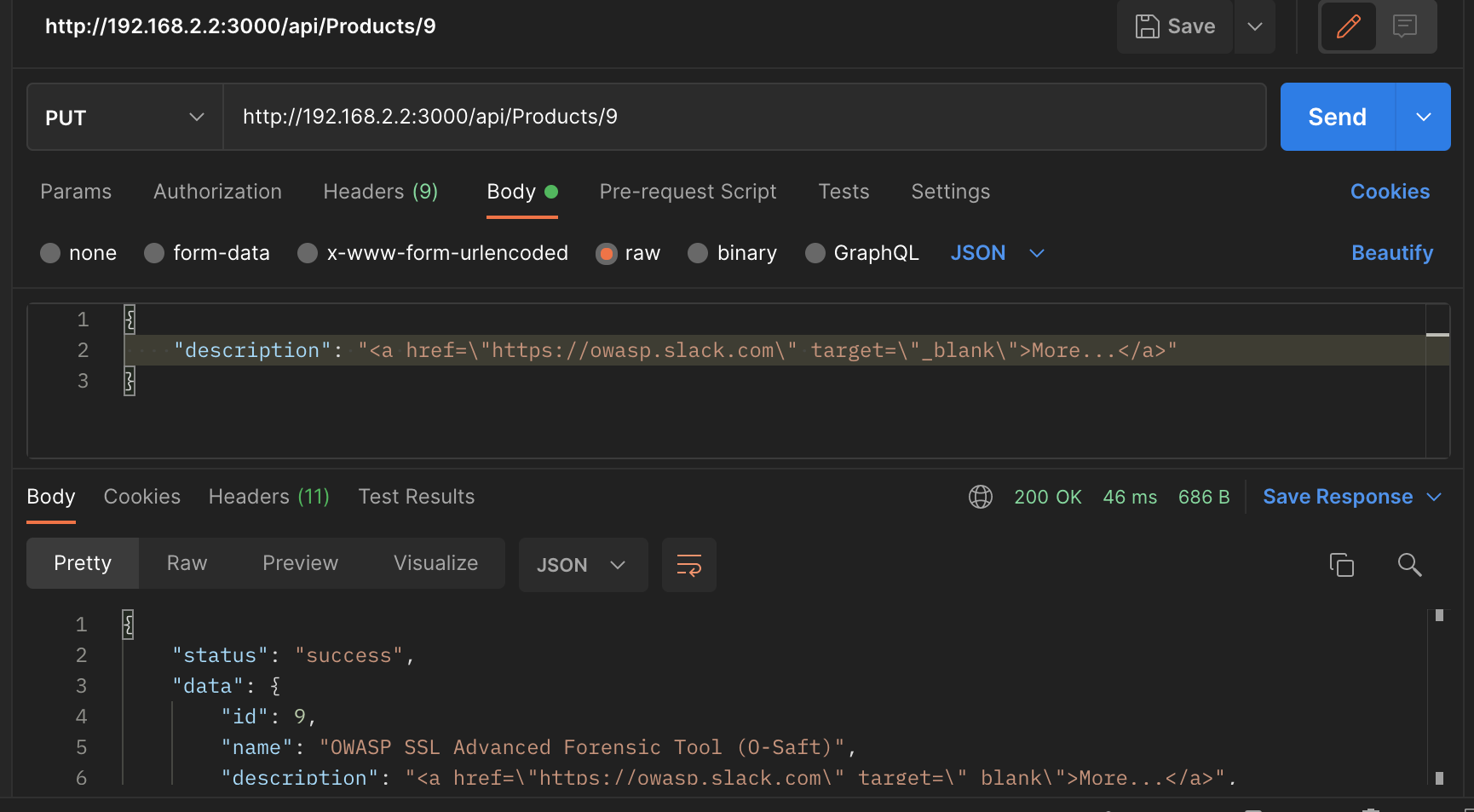Open the Save options dropdown arrow
This screenshot has height=812, width=1474.
(x=1255, y=26)
